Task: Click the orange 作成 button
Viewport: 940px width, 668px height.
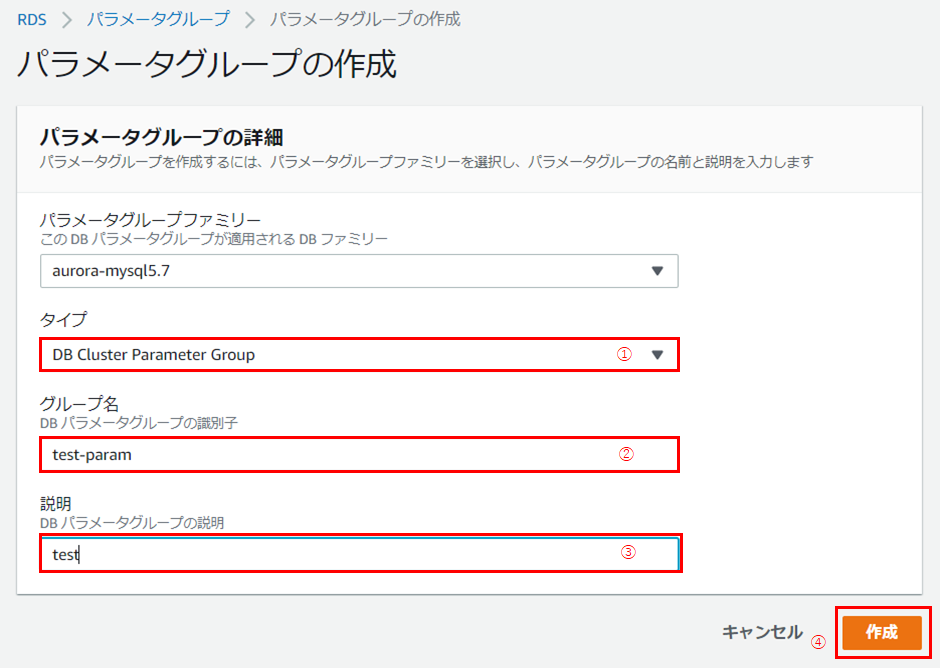Action: tap(881, 633)
